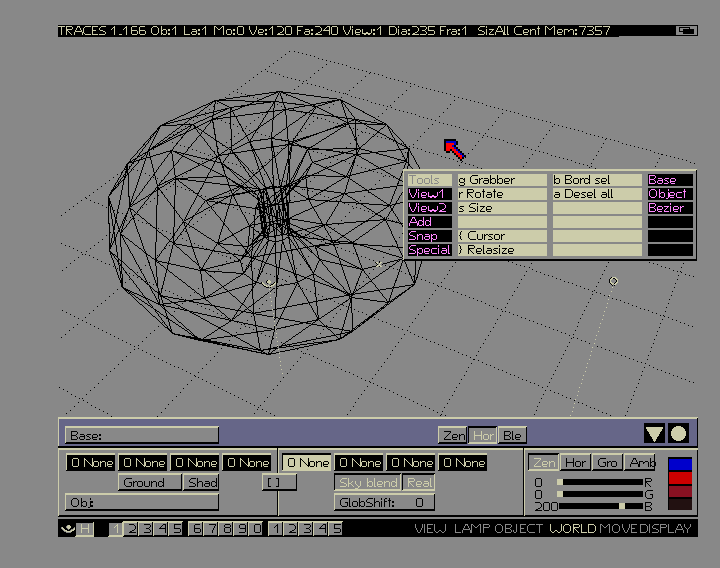Open '0 None' slot directly above Ground button
The image size is (720, 568).
[143, 462]
